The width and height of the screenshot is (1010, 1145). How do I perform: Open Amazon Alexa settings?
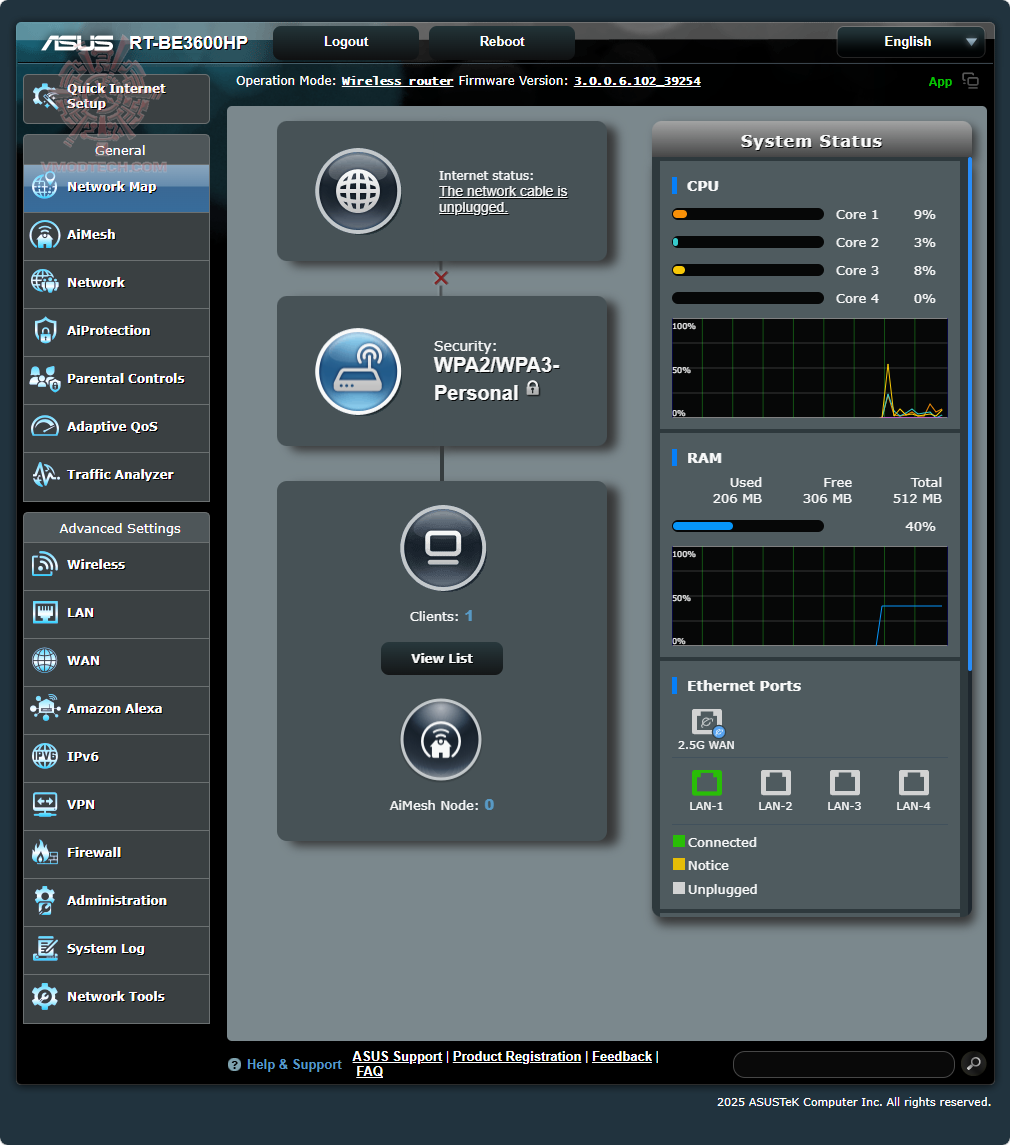tap(116, 709)
